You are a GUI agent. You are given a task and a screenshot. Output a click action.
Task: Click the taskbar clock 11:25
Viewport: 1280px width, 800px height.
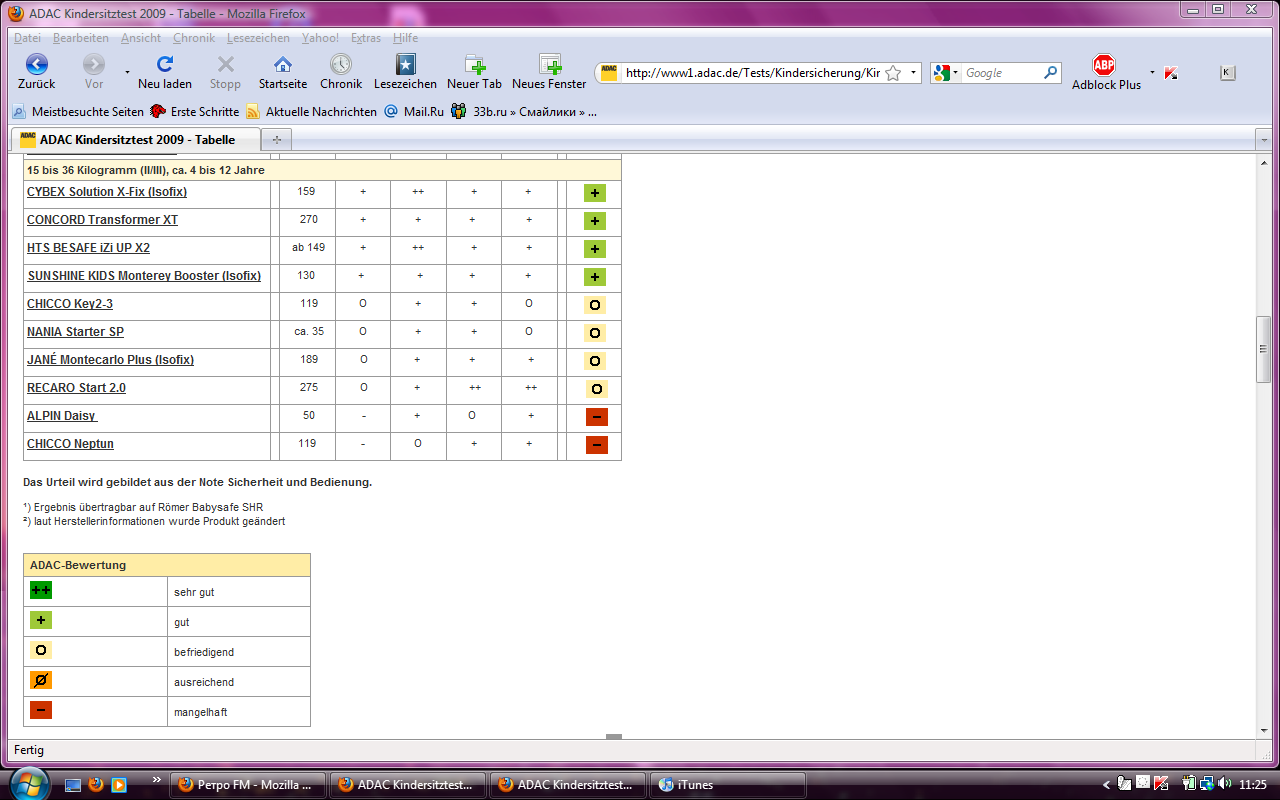coord(1253,785)
